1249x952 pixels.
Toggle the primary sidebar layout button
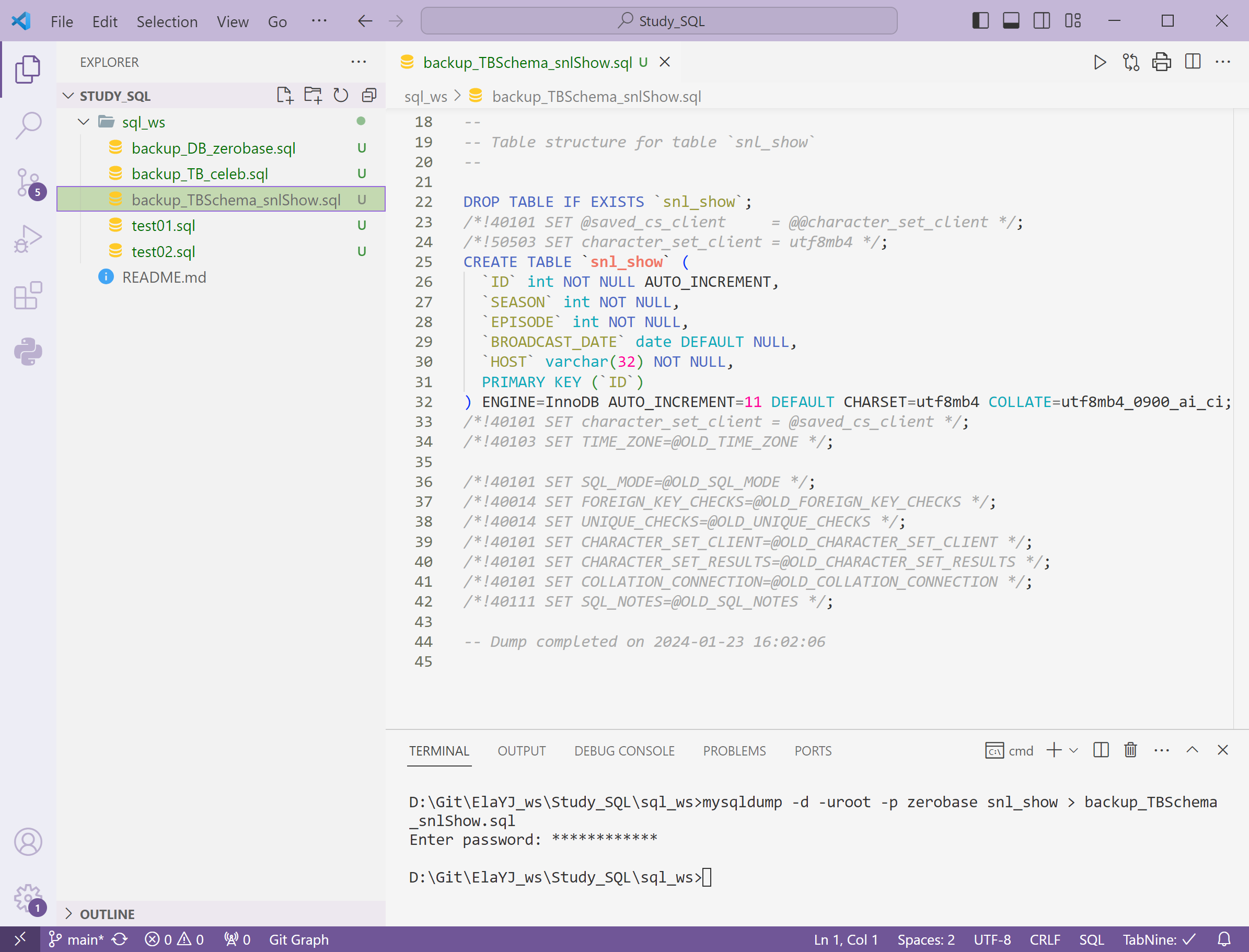[980, 21]
